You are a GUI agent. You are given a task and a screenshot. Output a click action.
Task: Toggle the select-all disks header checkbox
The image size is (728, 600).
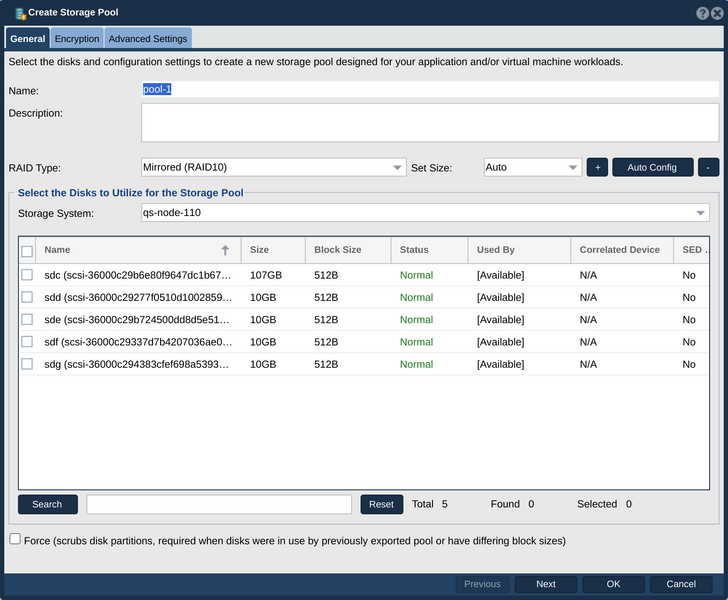(27, 251)
